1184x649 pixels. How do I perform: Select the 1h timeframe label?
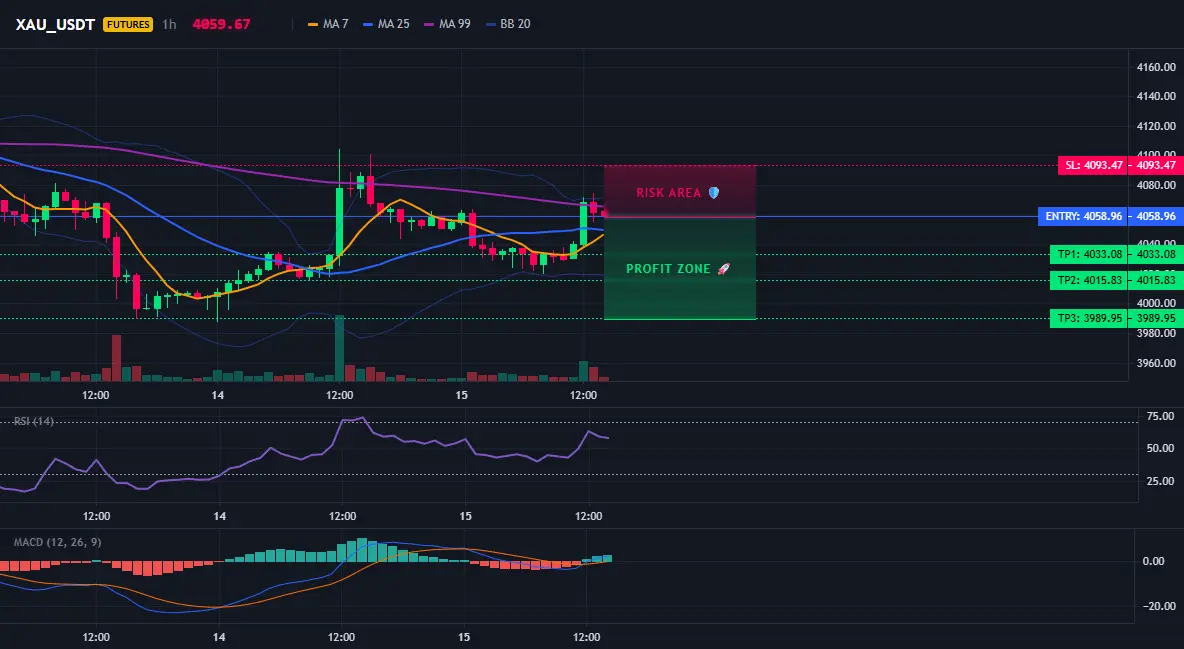(169, 24)
